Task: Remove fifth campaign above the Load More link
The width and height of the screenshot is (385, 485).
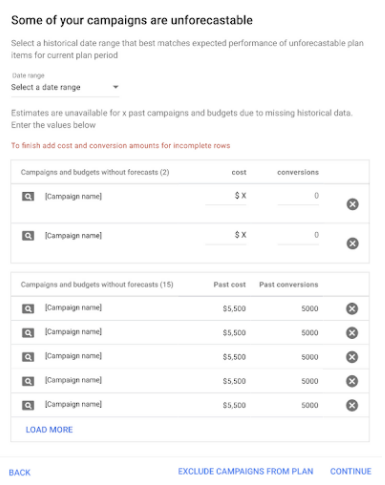Action: pos(352,405)
